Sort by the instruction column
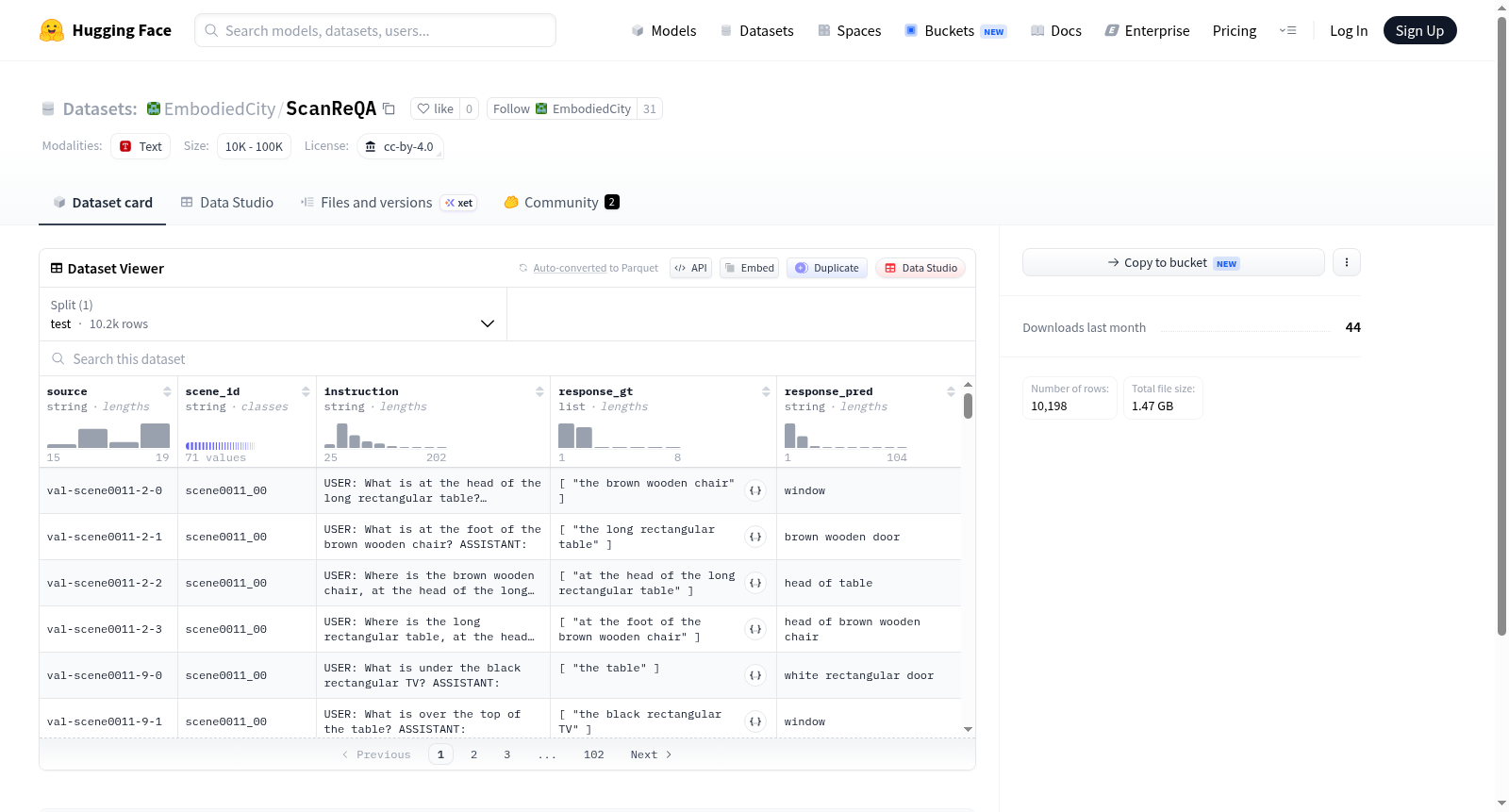The height and width of the screenshot is (812, 1509). click(539, 391)
